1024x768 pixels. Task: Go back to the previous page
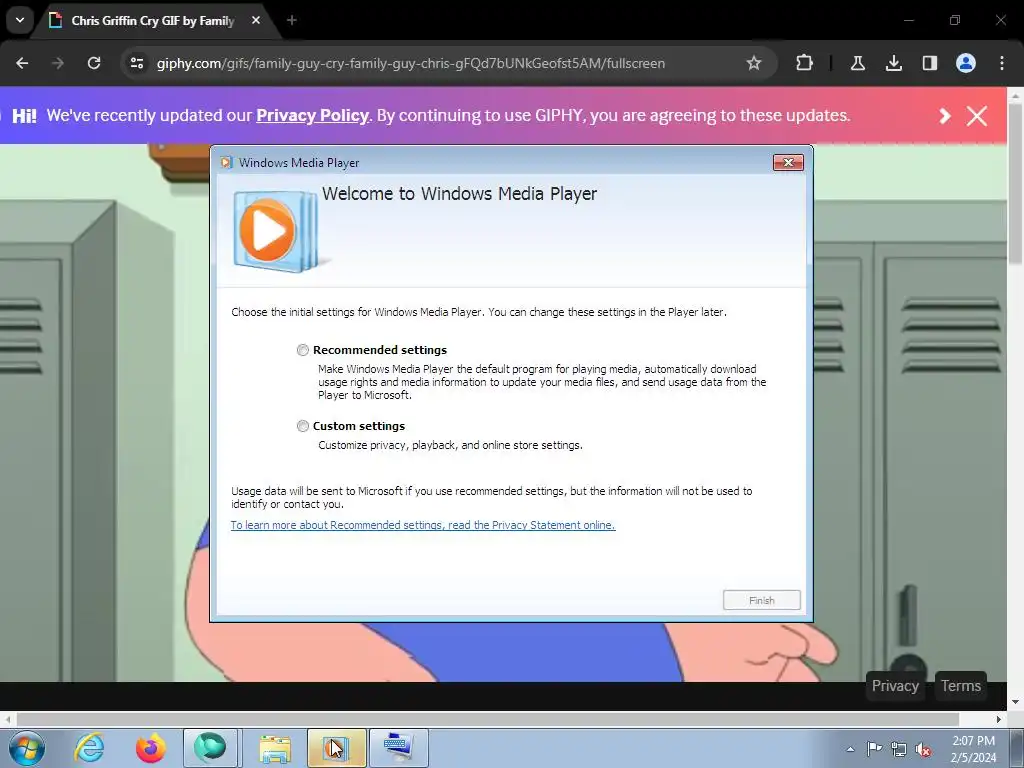(x=22, y=63)
